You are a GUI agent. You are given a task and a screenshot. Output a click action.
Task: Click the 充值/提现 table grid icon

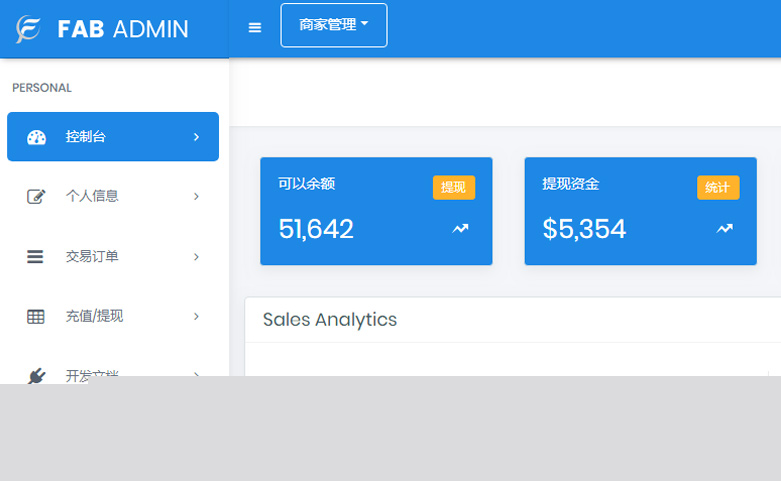pyautogui.click(x=35, y=317)
